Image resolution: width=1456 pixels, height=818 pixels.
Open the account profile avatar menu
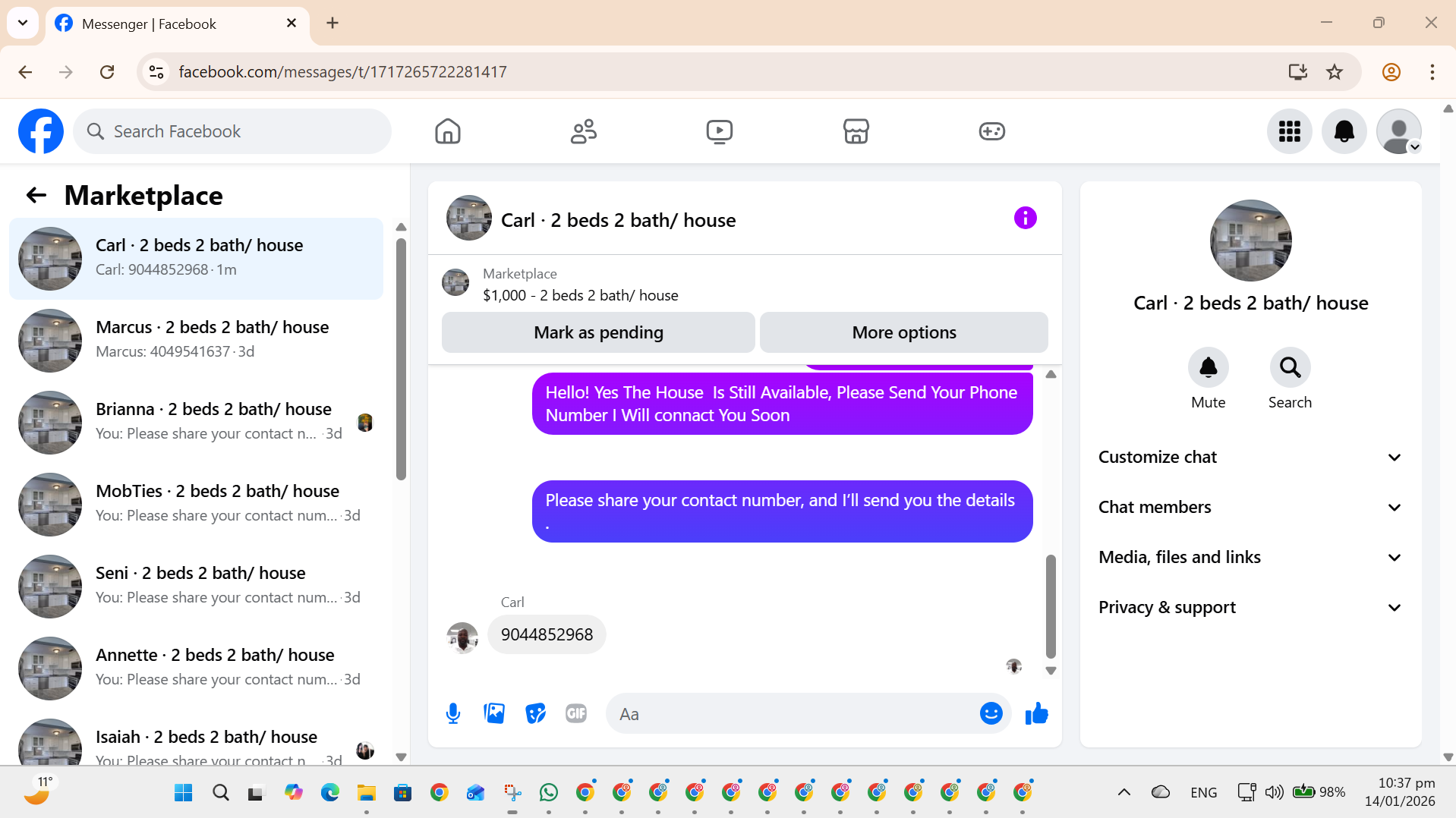(x=1399, y=131)
